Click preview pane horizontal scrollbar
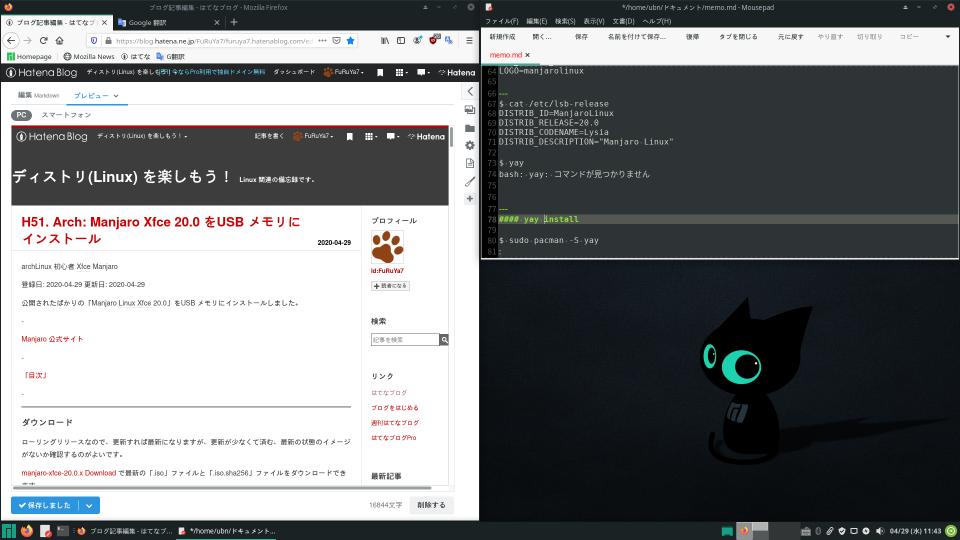 click(222, 488)
